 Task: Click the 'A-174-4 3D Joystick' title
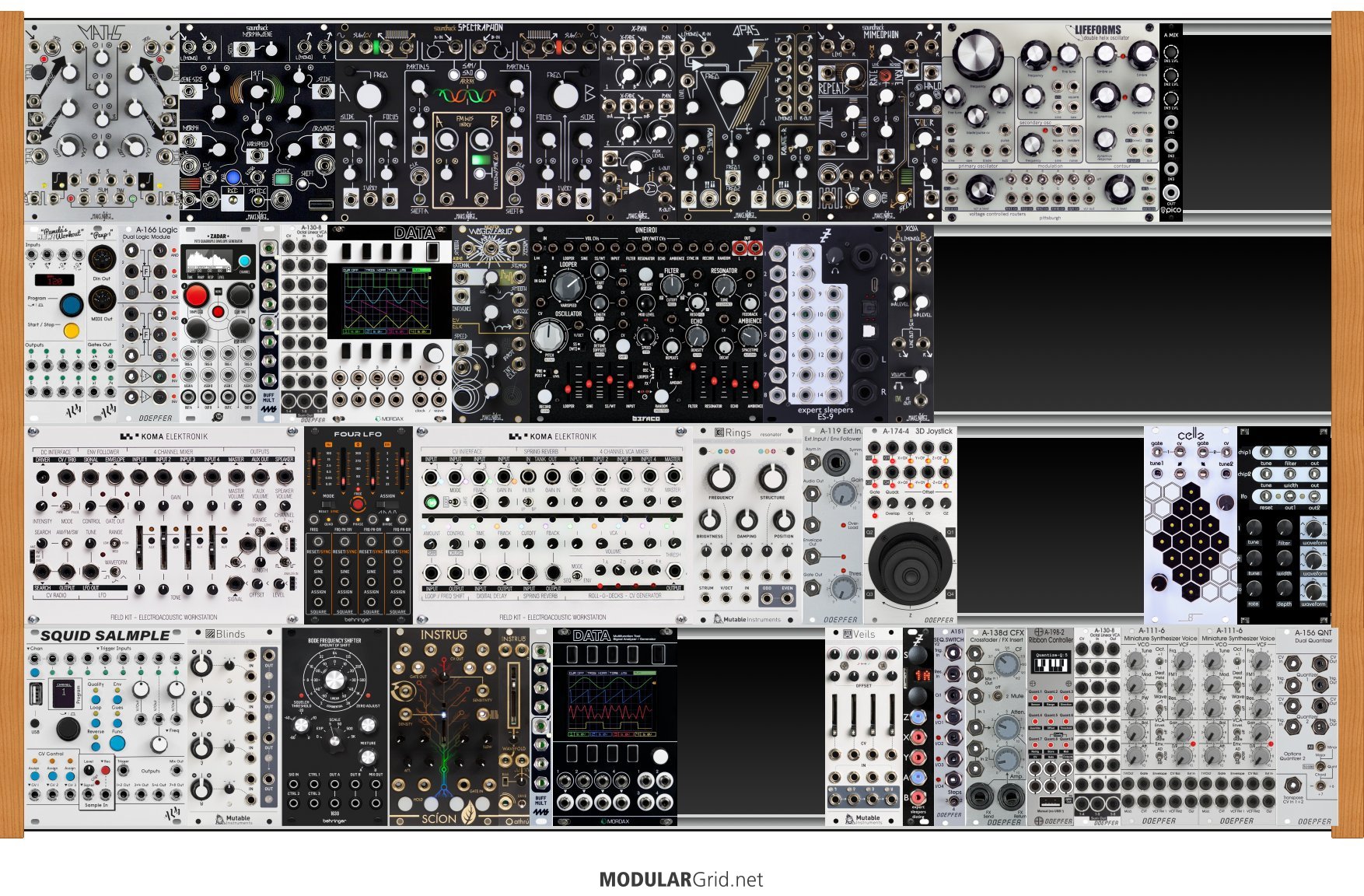coord(918,431)
